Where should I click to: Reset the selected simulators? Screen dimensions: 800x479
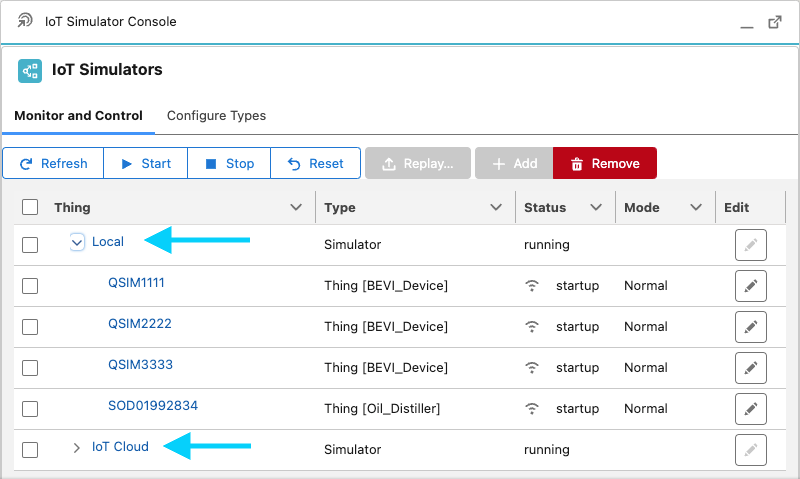click(315, 163)
